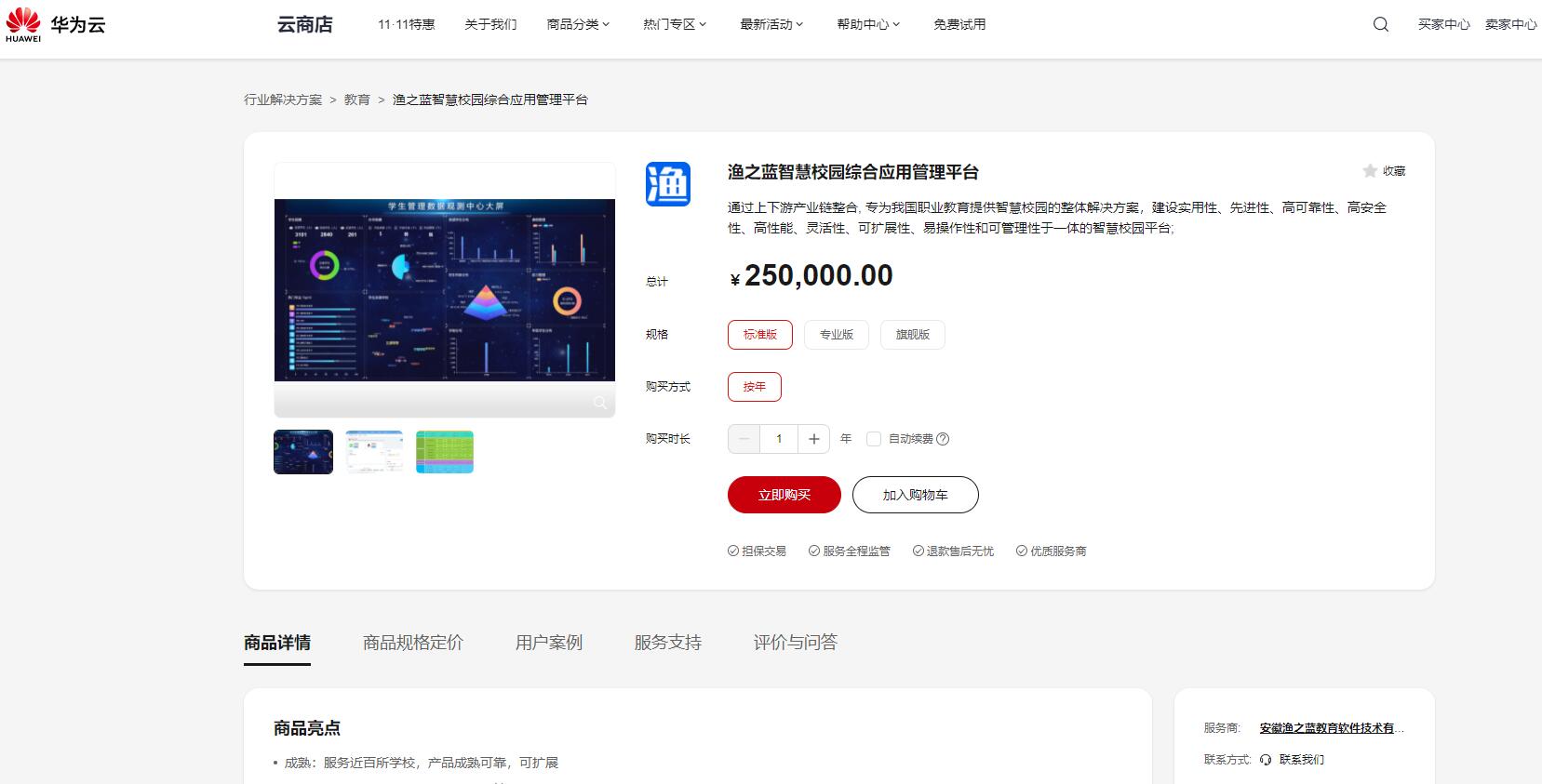Click the headset icon next to 联系我们
Image resolution: width=1542 pixels, height=784 pixels.
pos(1266,760)
